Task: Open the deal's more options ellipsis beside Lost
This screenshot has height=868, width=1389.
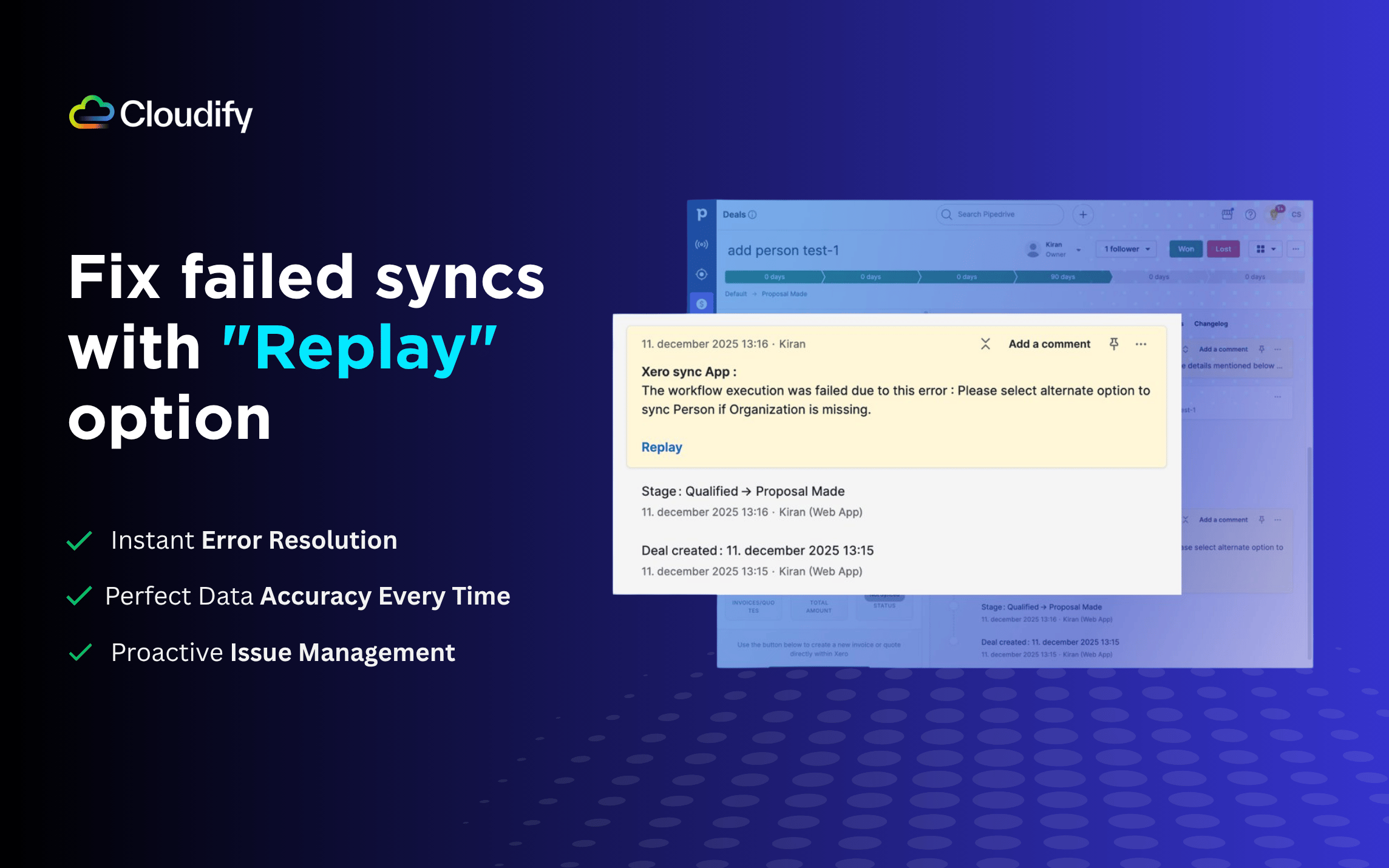Action: tap(1296, 249)
